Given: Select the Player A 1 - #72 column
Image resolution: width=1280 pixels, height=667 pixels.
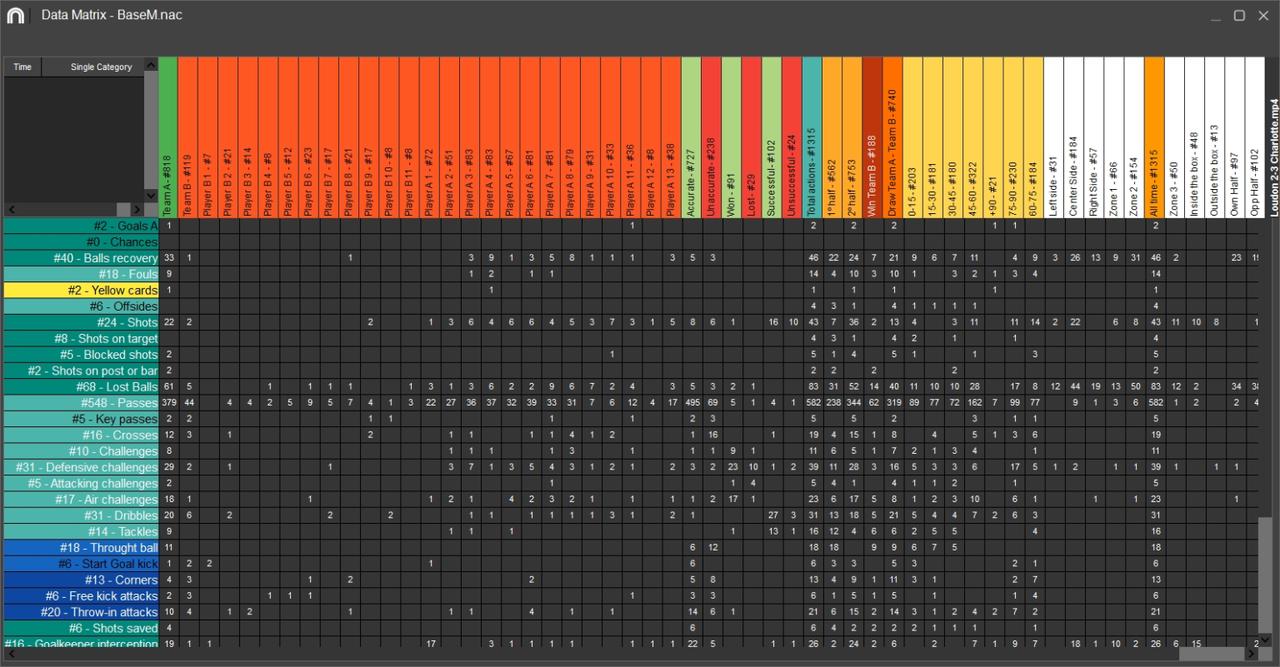Looking at the screenshot, I should click(x=430, y=137).
